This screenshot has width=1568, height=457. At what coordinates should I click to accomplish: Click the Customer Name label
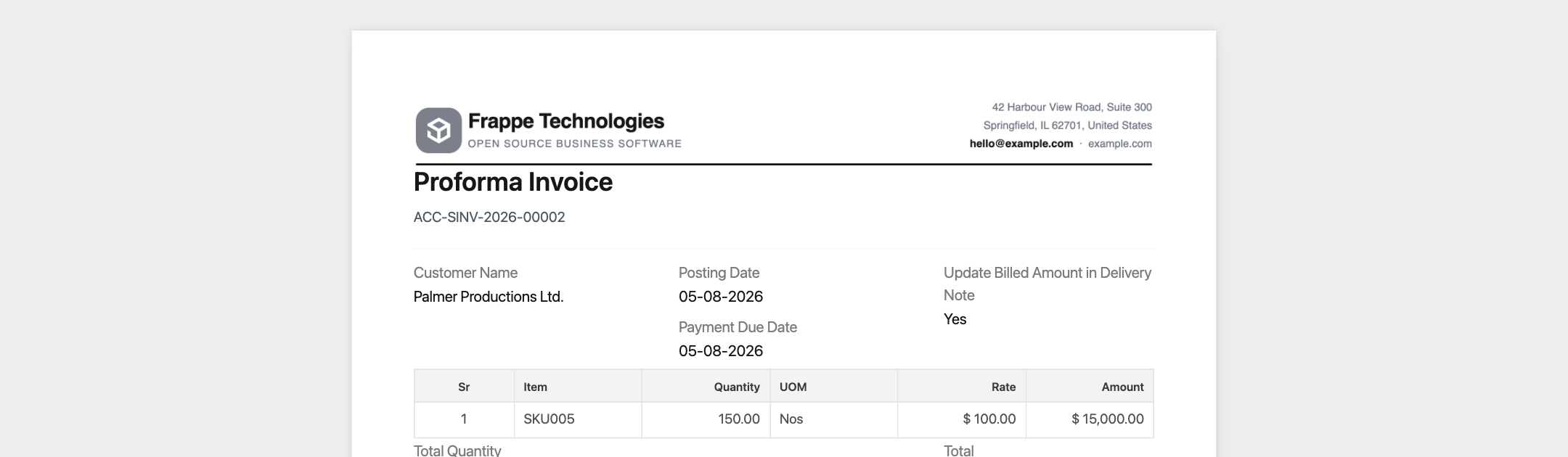click(465, 273)
